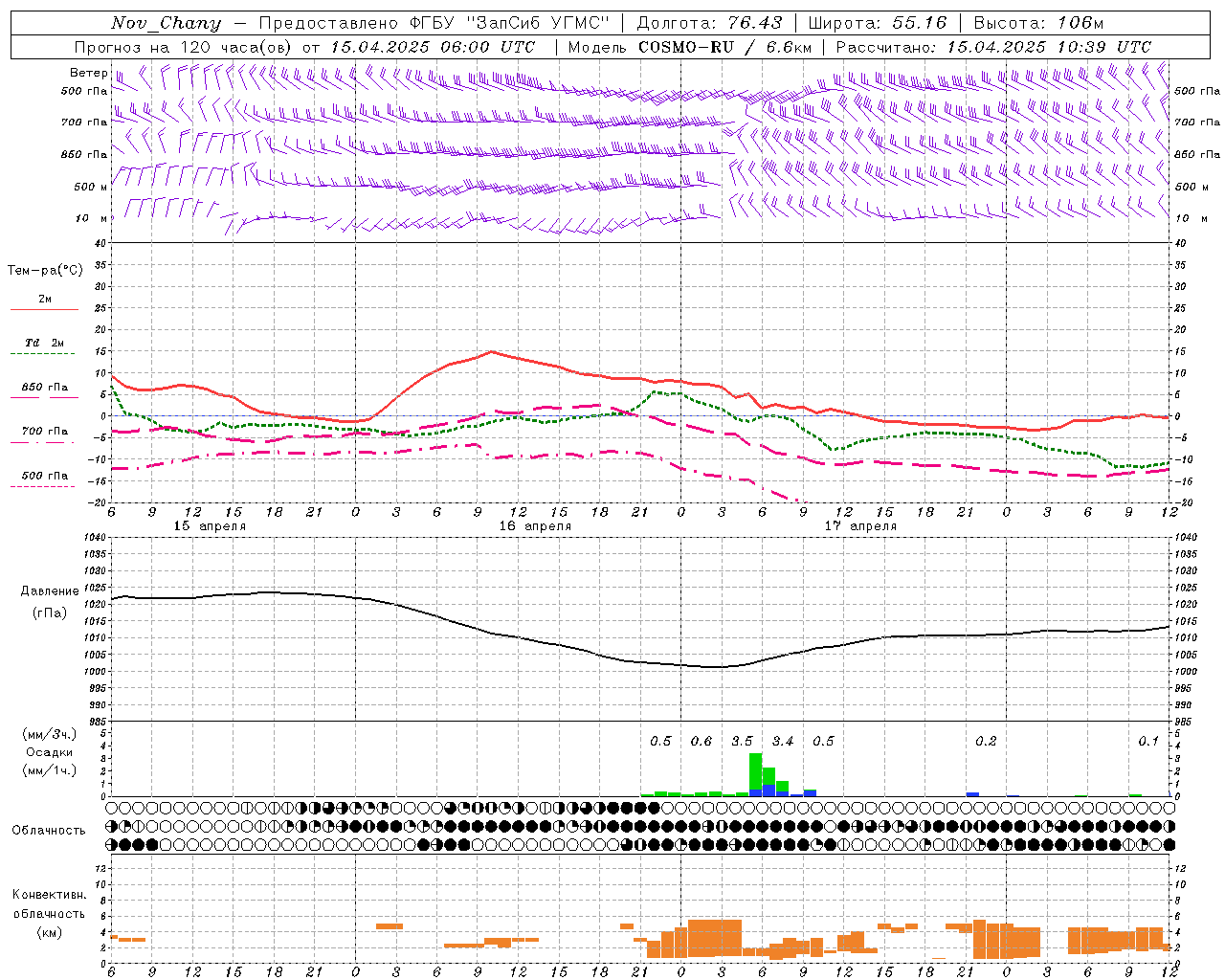Click the Давление pressure axis label
Viewport: 1225px width, 980px height.
coord(48,591)
